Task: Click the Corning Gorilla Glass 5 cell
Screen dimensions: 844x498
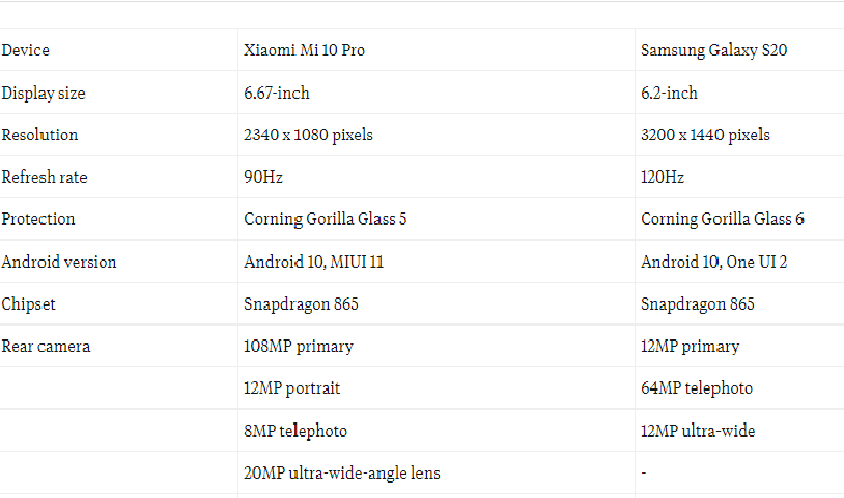Action: click(325, 219)
